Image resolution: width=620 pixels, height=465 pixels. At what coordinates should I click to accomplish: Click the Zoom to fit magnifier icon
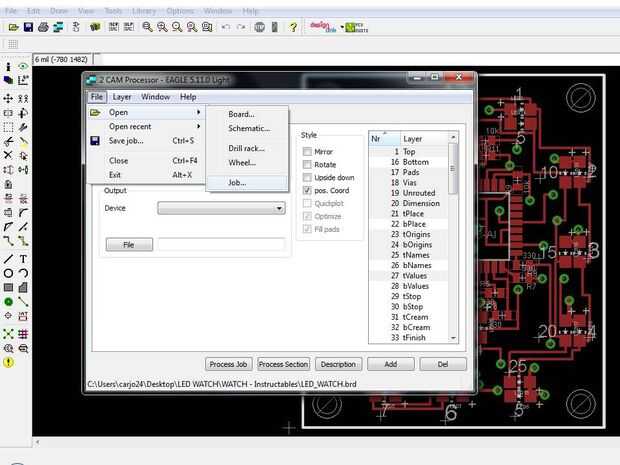146,27
